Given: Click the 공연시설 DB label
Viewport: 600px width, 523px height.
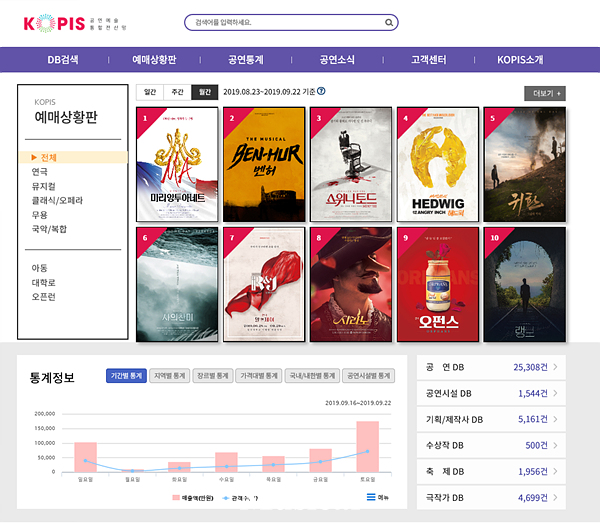Looking at the screenshot, I should point(448,393).
